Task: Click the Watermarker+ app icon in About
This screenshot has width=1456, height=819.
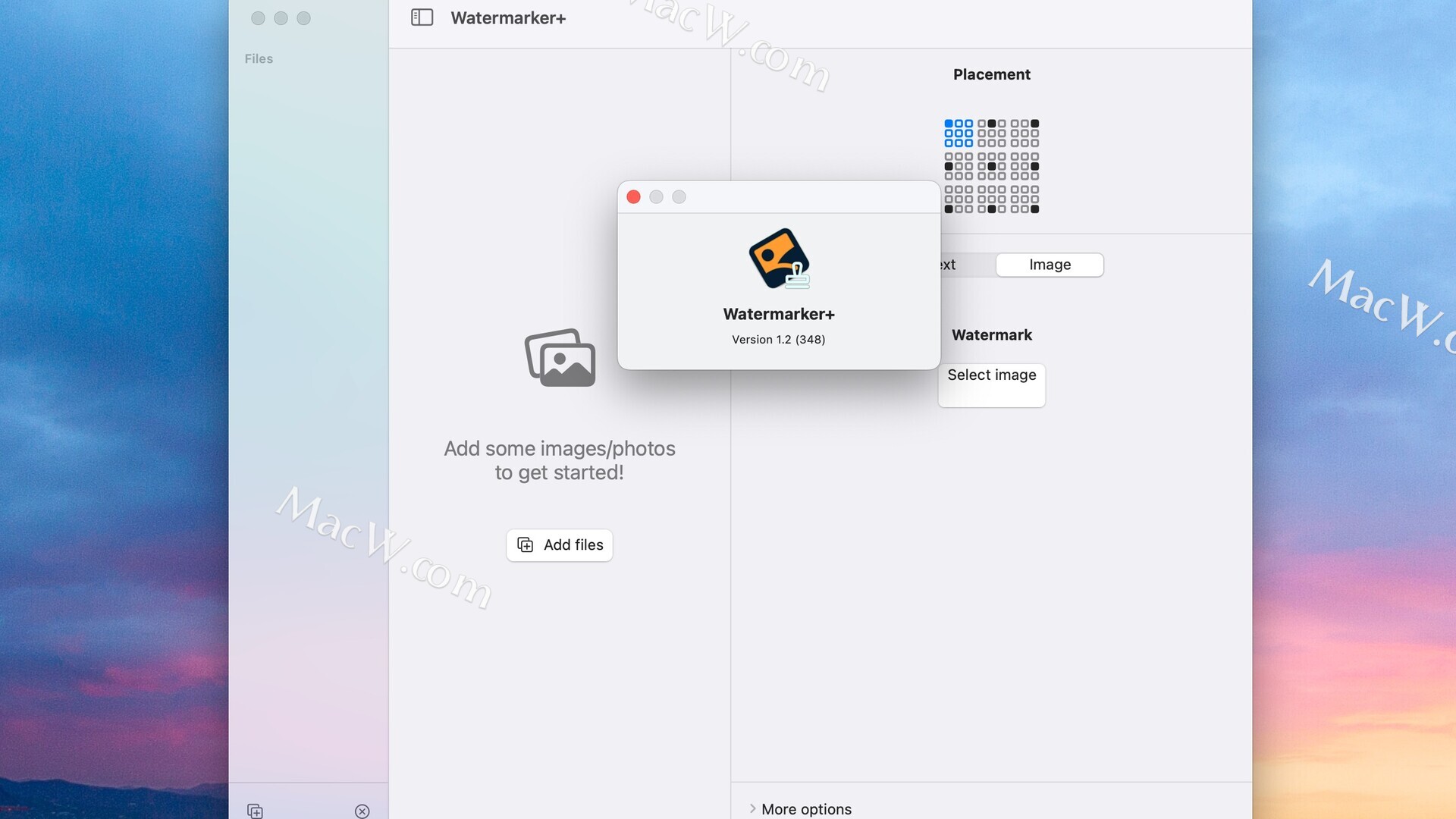Action: point(780,259)
